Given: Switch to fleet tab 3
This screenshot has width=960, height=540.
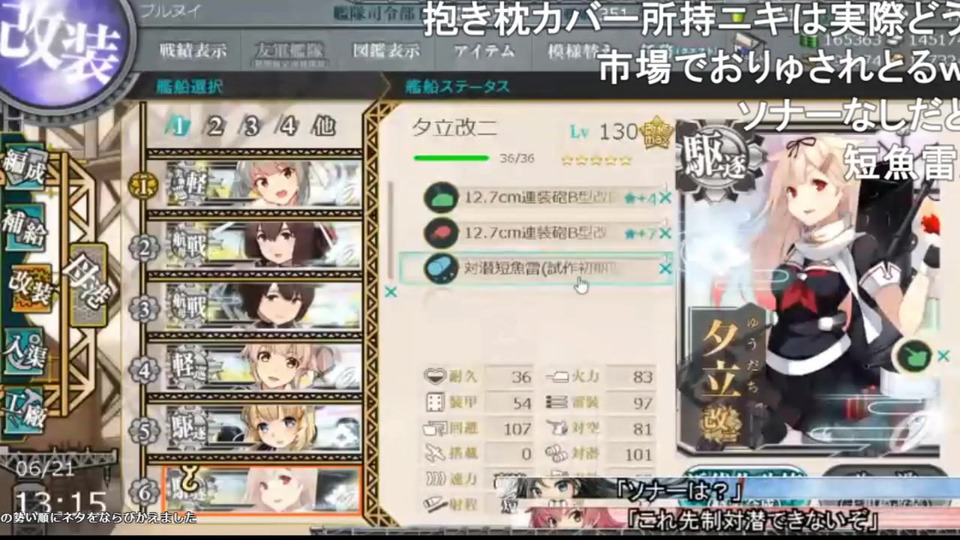Looking at the screenshot, I should pyautogui.click(x=252, y=127).
